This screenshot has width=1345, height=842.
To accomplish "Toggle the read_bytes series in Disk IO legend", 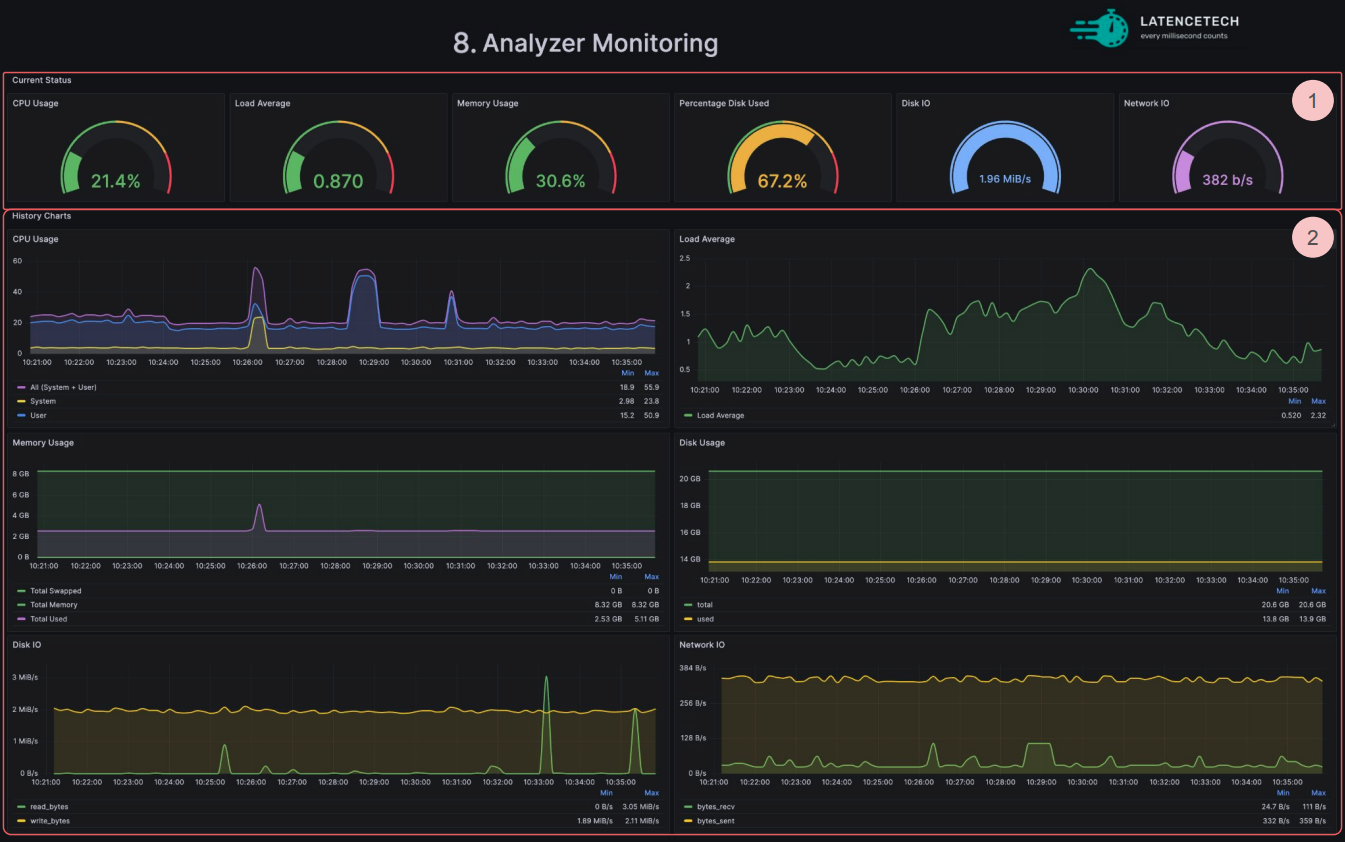I will [x=48, y=806].
